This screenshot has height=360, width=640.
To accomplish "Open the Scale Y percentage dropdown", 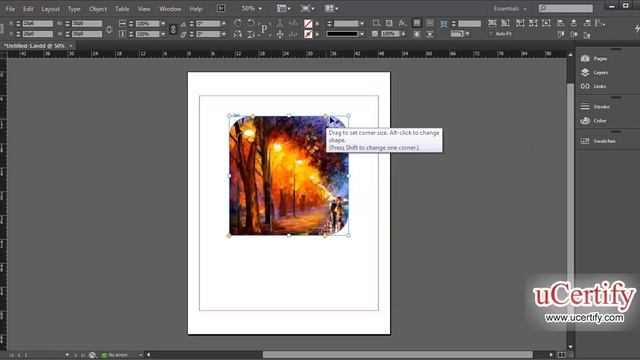I will tap(163, 34).
